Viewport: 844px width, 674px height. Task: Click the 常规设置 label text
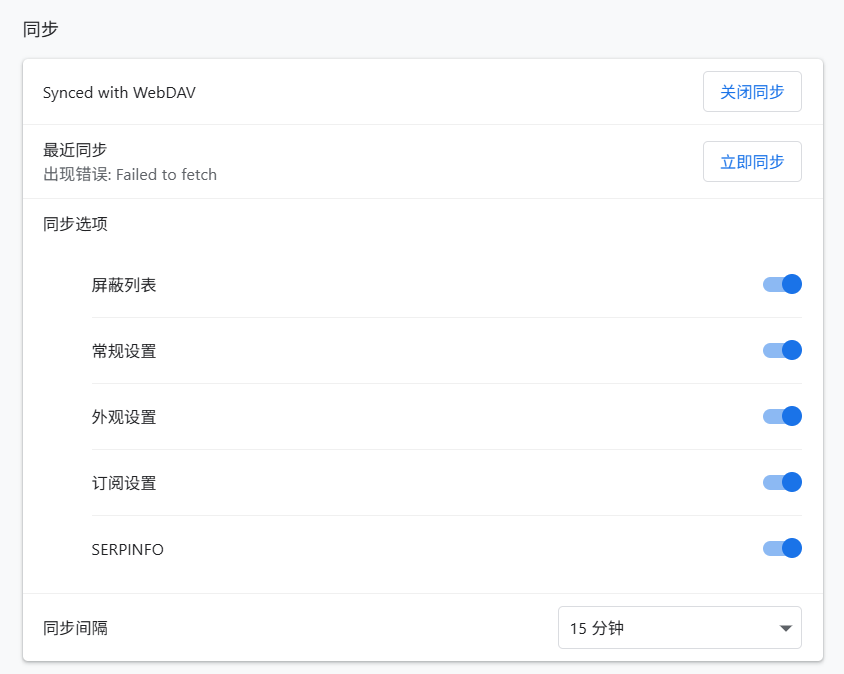coord(124,351)
